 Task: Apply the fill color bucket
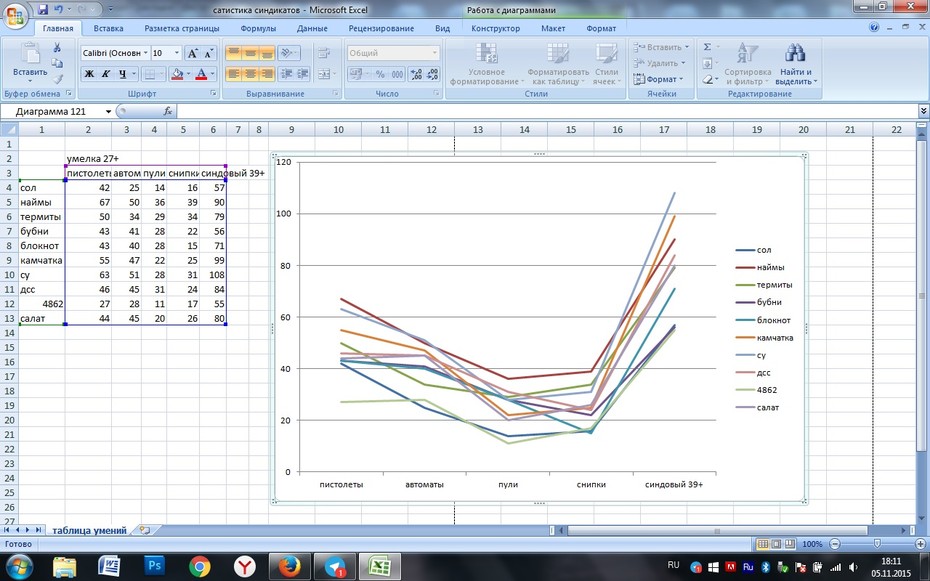click(177, 74)
